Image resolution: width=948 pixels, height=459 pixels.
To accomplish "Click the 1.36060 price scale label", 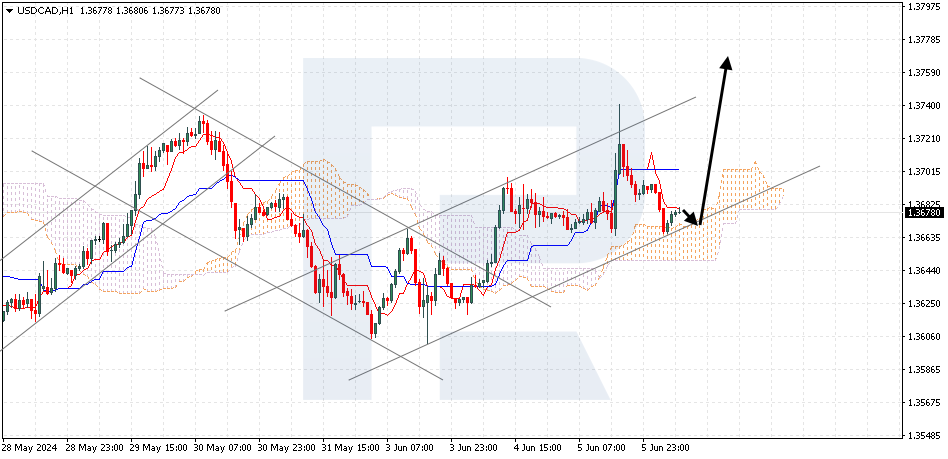I will [x=925, y=337].
